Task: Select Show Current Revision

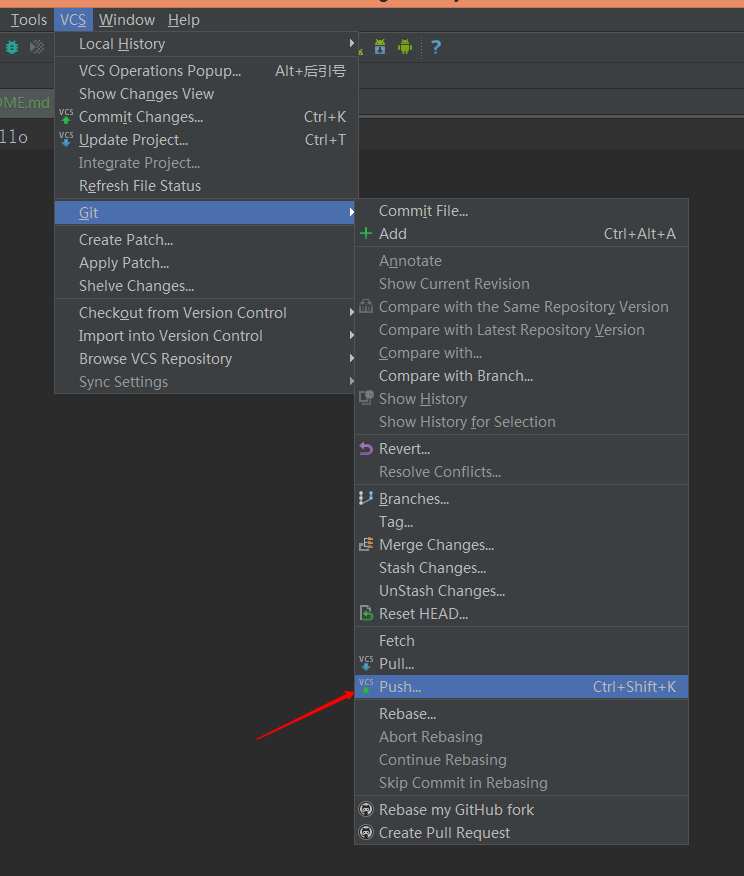Action: (521, 284)
